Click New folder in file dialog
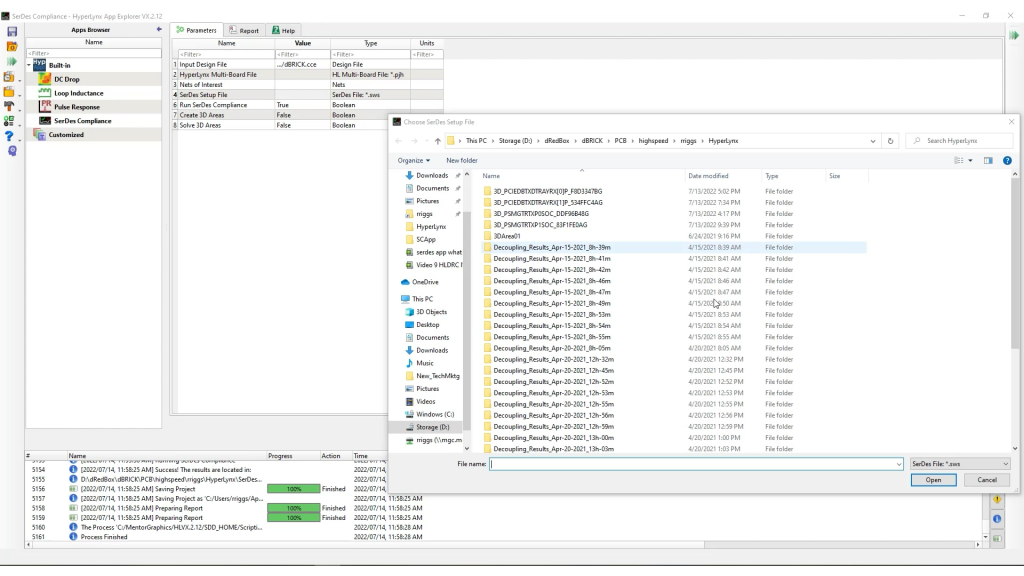Screen dimensions: 1024x576 point(462,161)
